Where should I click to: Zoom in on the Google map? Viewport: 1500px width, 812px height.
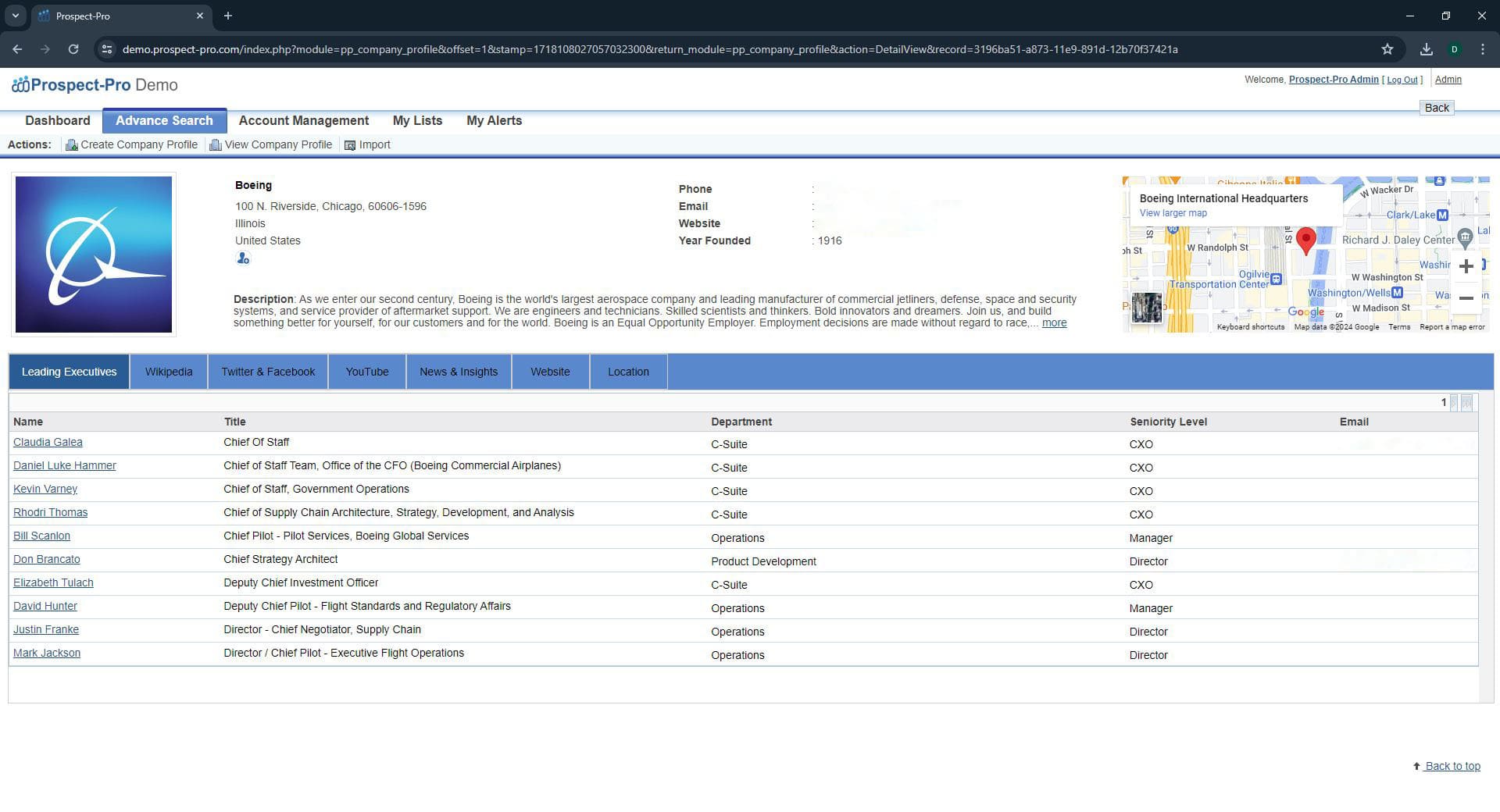pyautogui.click(x=1466, y=266)
